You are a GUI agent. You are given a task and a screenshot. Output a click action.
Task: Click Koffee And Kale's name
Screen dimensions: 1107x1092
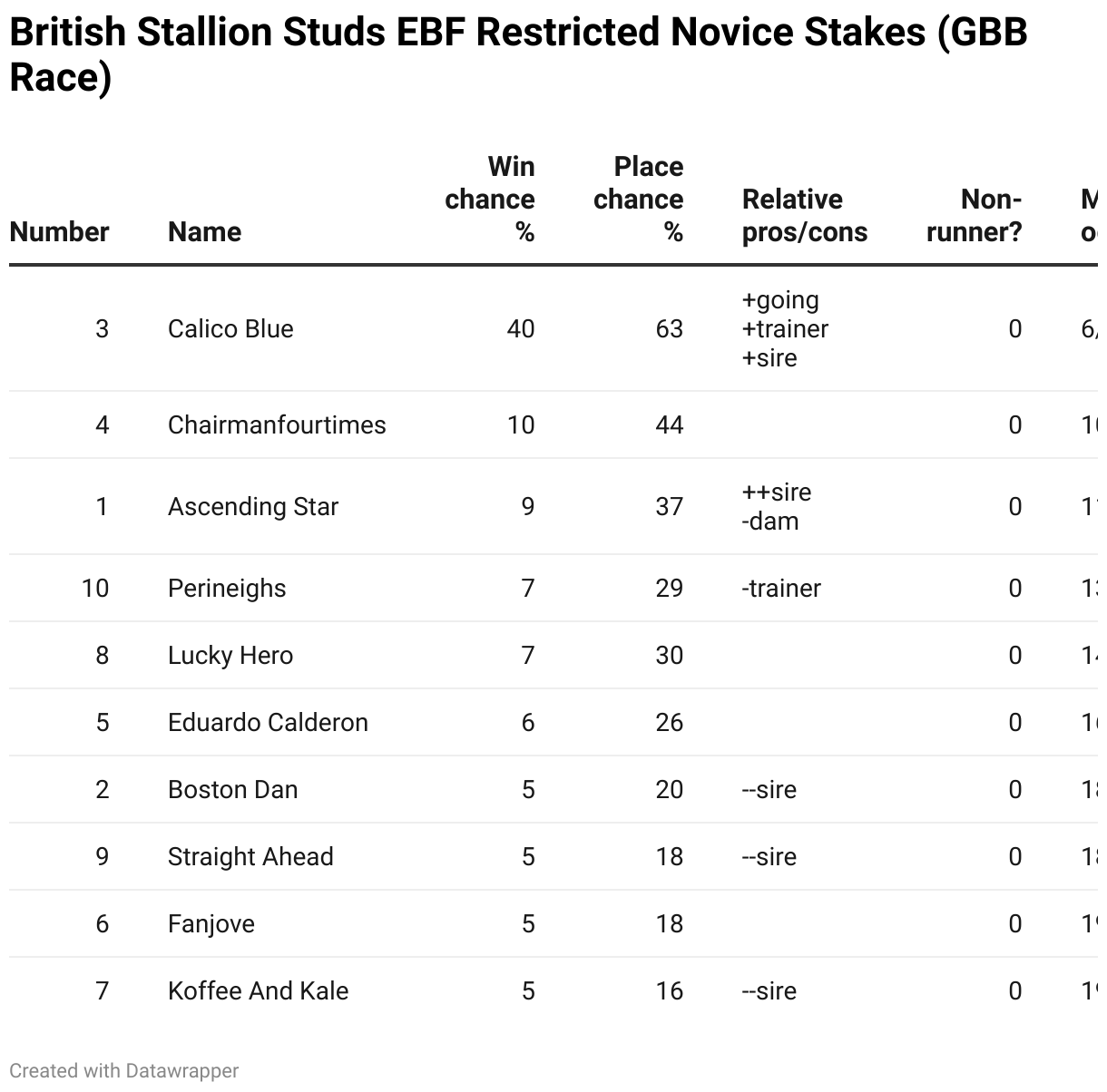pos(258,990)
